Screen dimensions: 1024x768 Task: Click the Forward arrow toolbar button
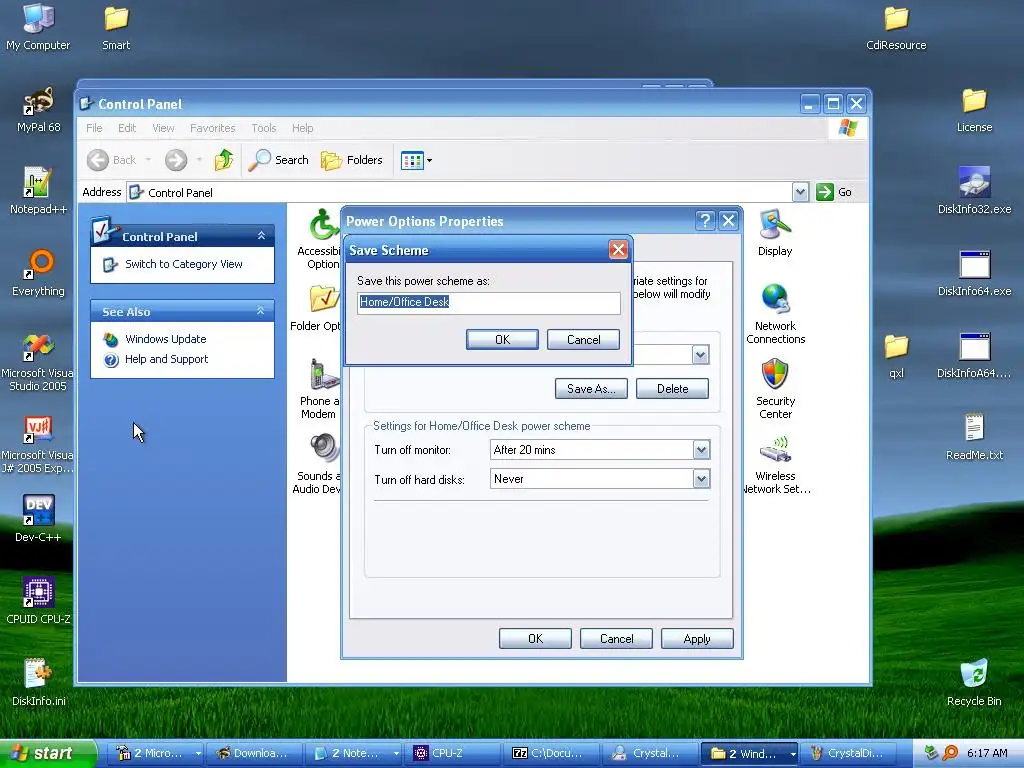pos(176,160)
